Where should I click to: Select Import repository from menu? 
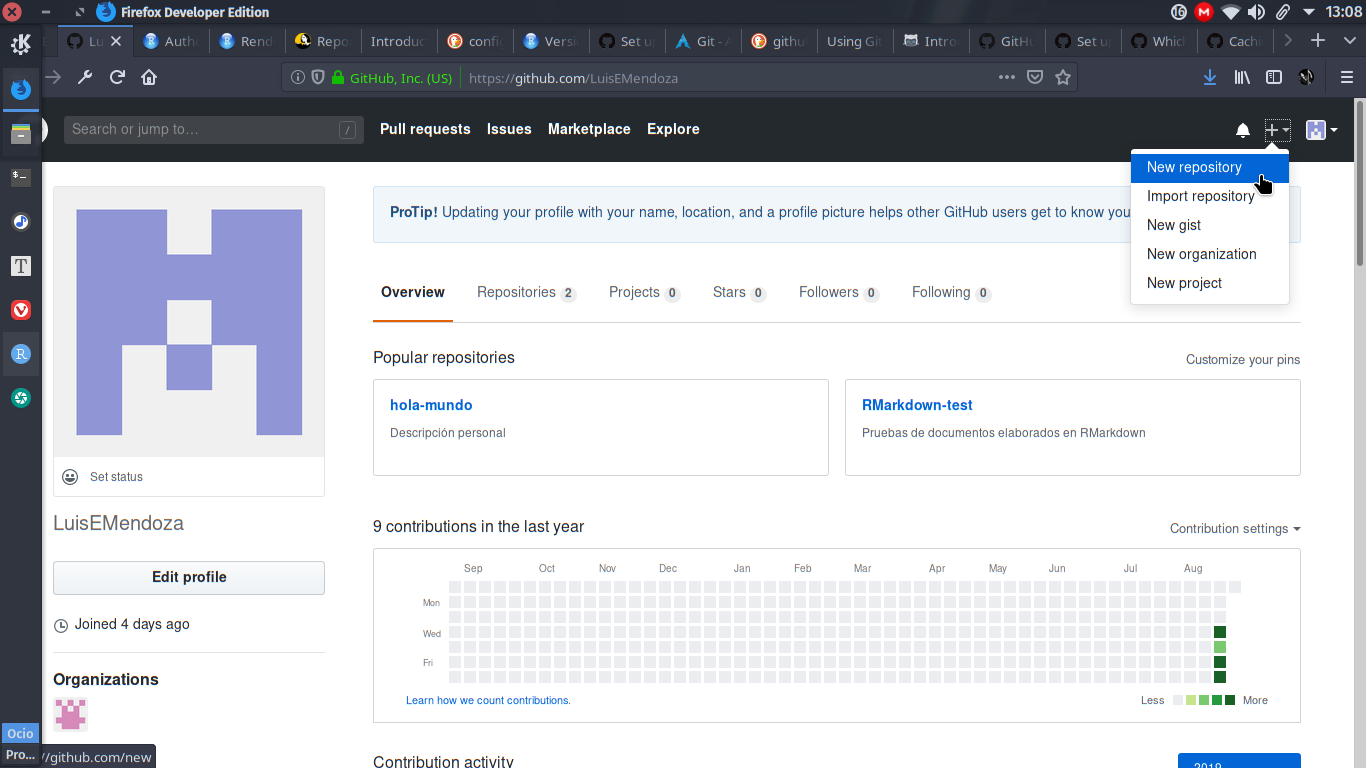pos(1210,196)
